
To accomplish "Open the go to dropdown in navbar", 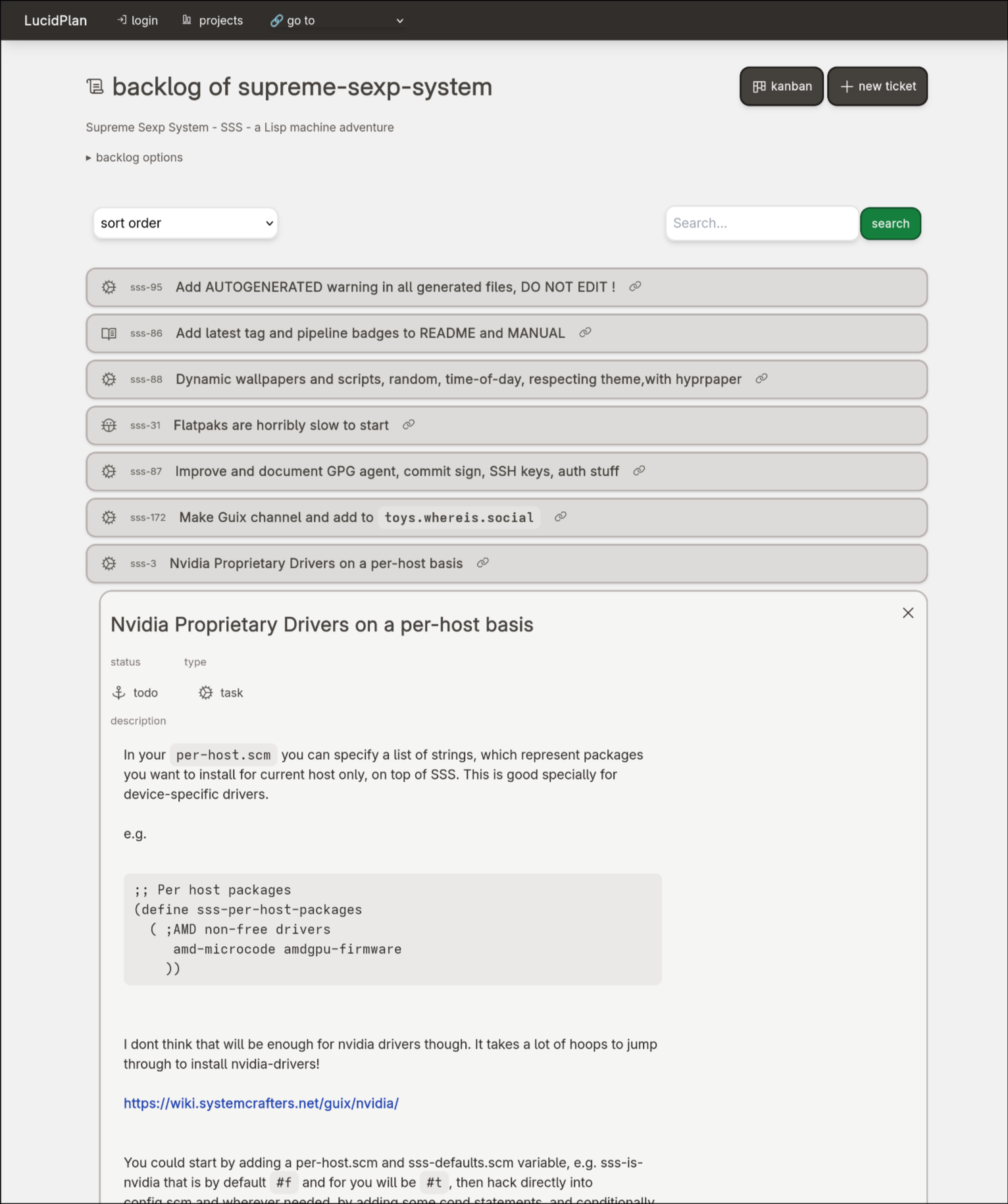I will 337,21.
